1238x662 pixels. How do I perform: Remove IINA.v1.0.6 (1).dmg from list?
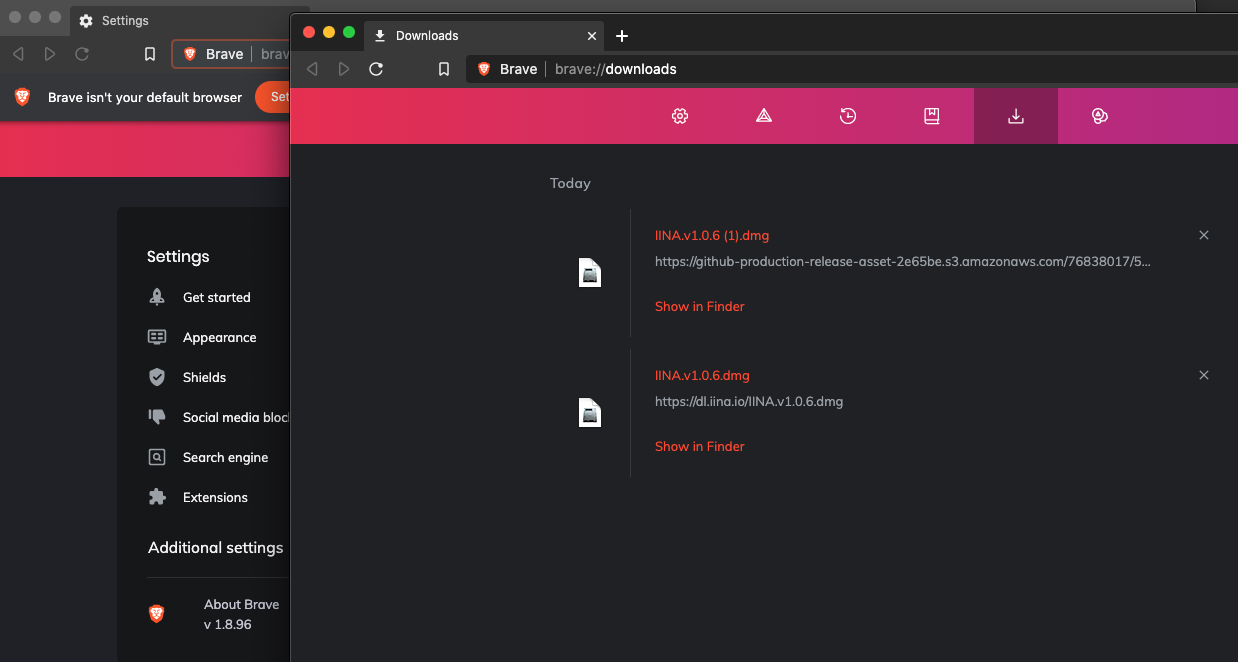[1204, 235]
